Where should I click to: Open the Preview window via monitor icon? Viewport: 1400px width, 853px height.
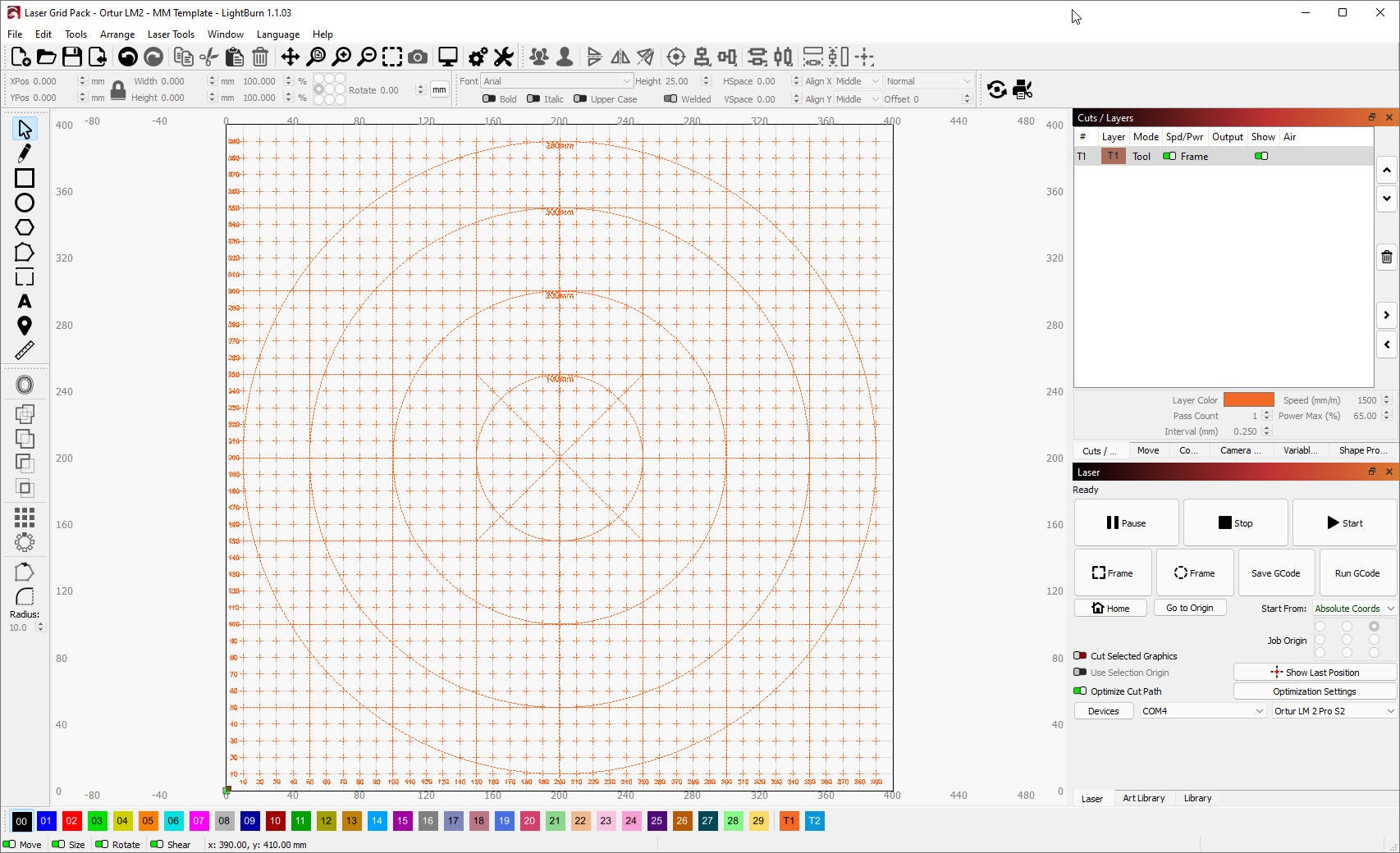(x=447, y=57)
